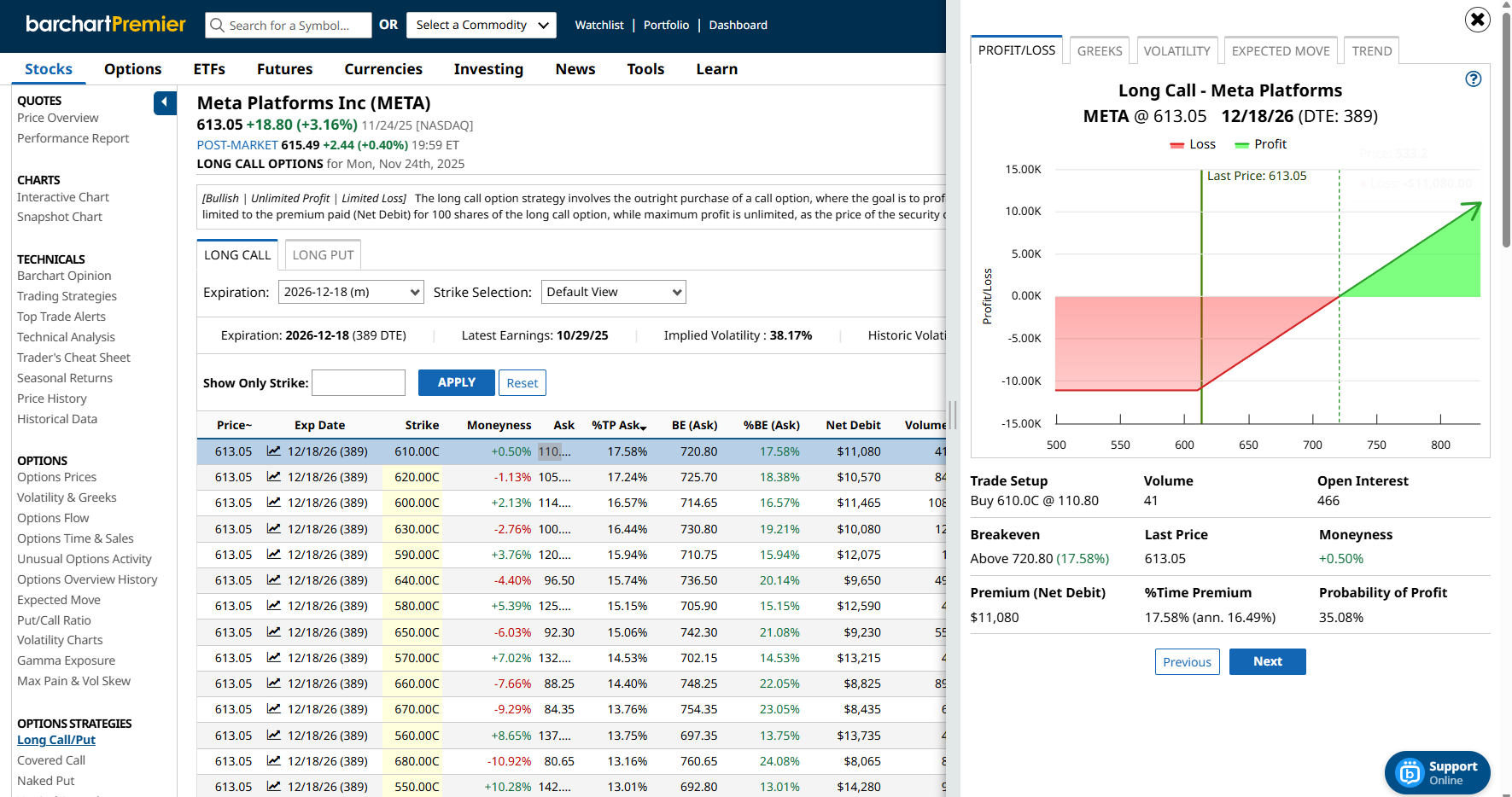1512x797 pixels.
Task: Open the help question mark icon
Action: tap(1473, 79)
